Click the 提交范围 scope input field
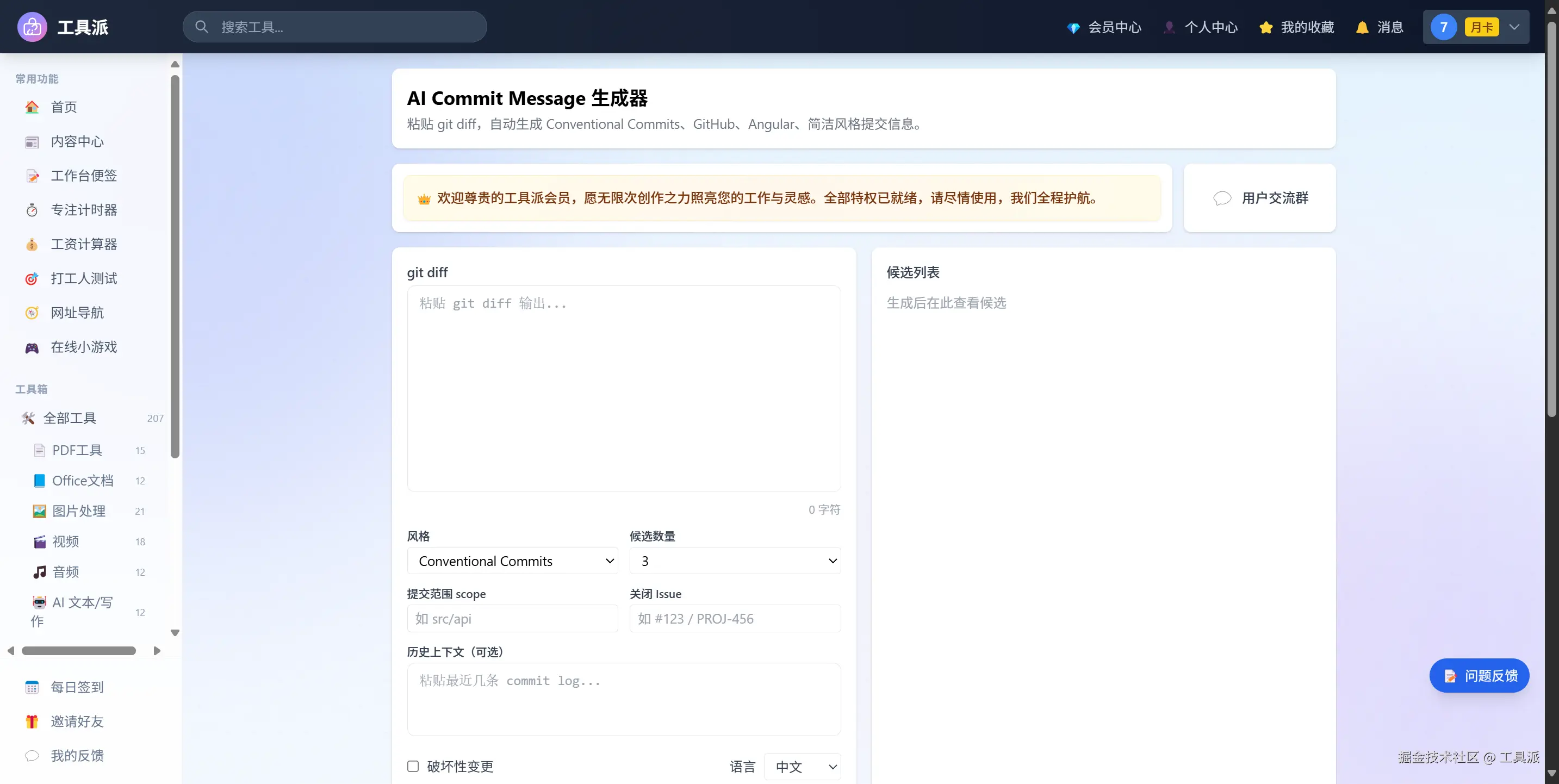 coord(513,619)
